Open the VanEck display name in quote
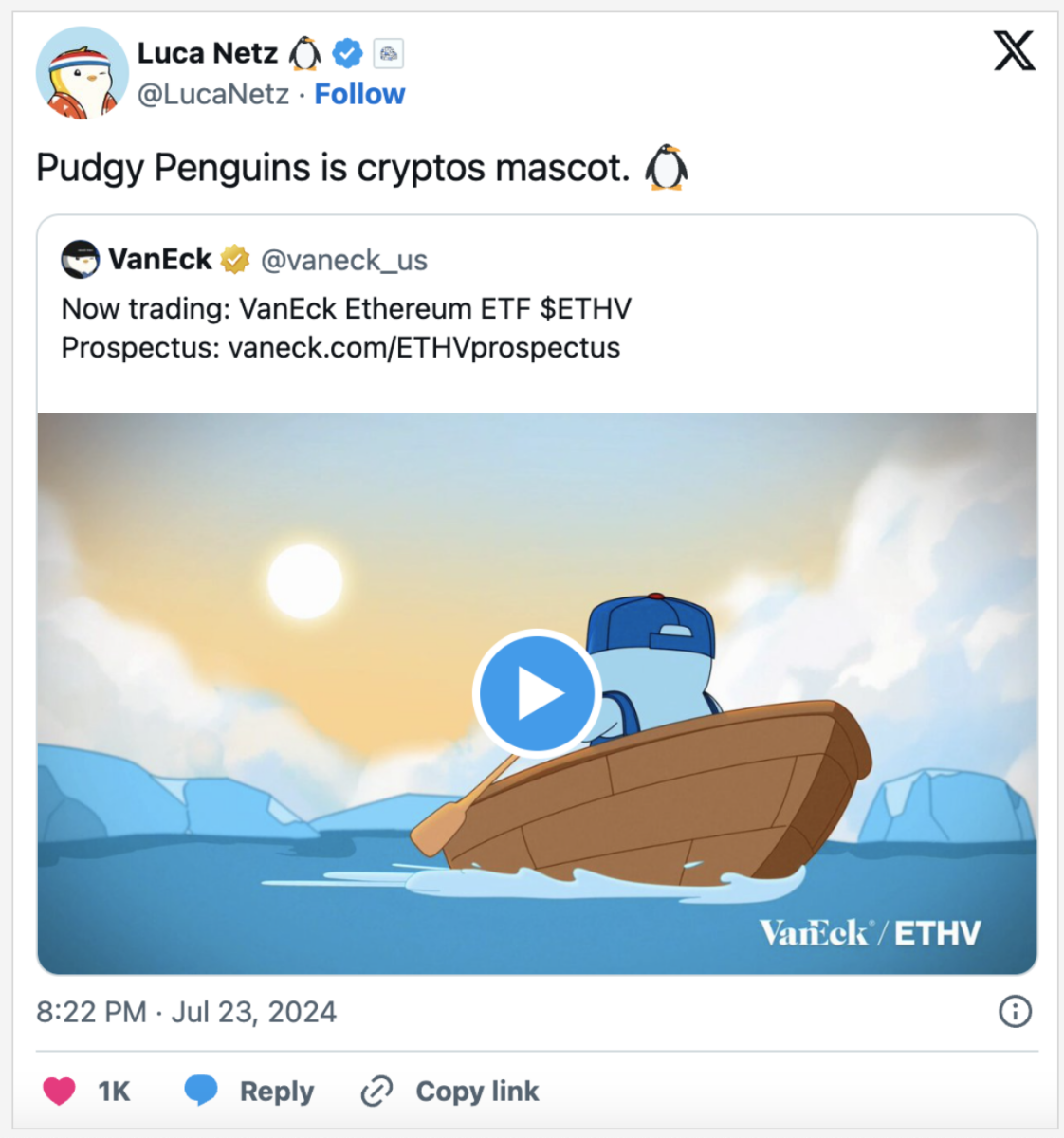The height and width of the screenshot is (1138, 1064). [160, 259]
